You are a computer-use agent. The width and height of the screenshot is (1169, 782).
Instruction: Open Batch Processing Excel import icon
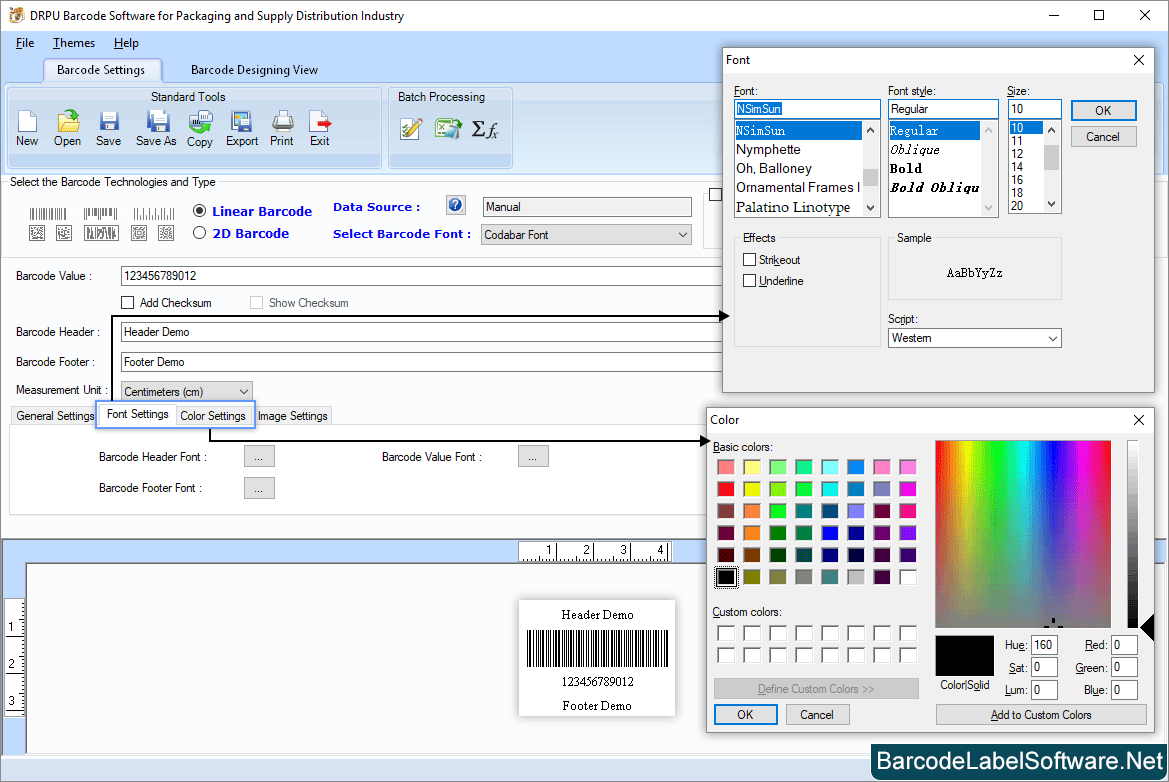[446, 128]
